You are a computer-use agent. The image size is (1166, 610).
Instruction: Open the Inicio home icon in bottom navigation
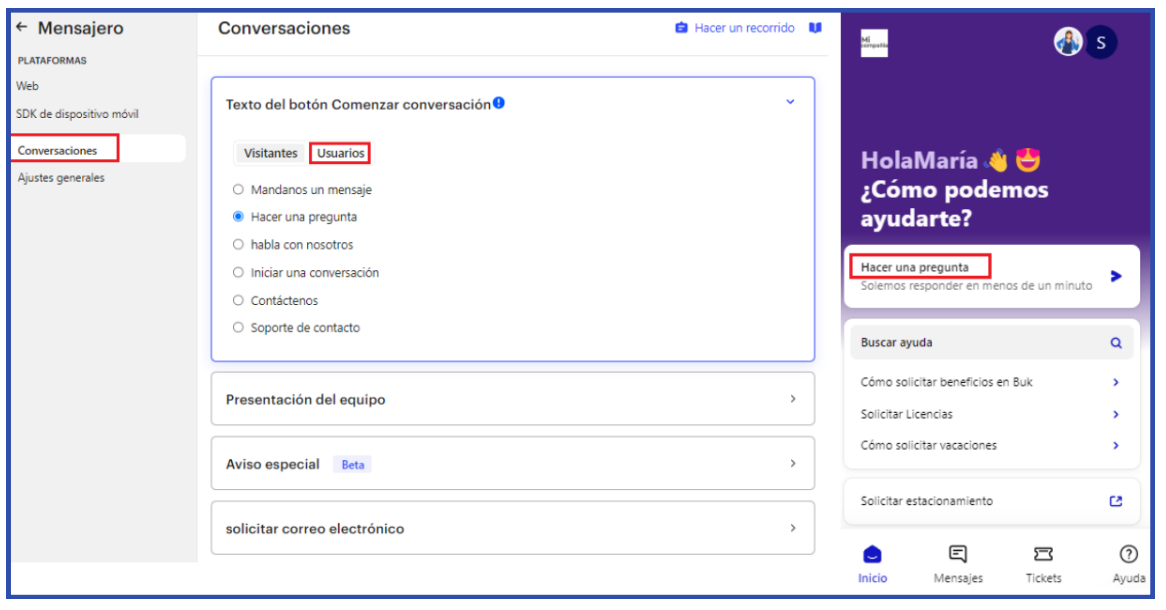click(872, 555)
